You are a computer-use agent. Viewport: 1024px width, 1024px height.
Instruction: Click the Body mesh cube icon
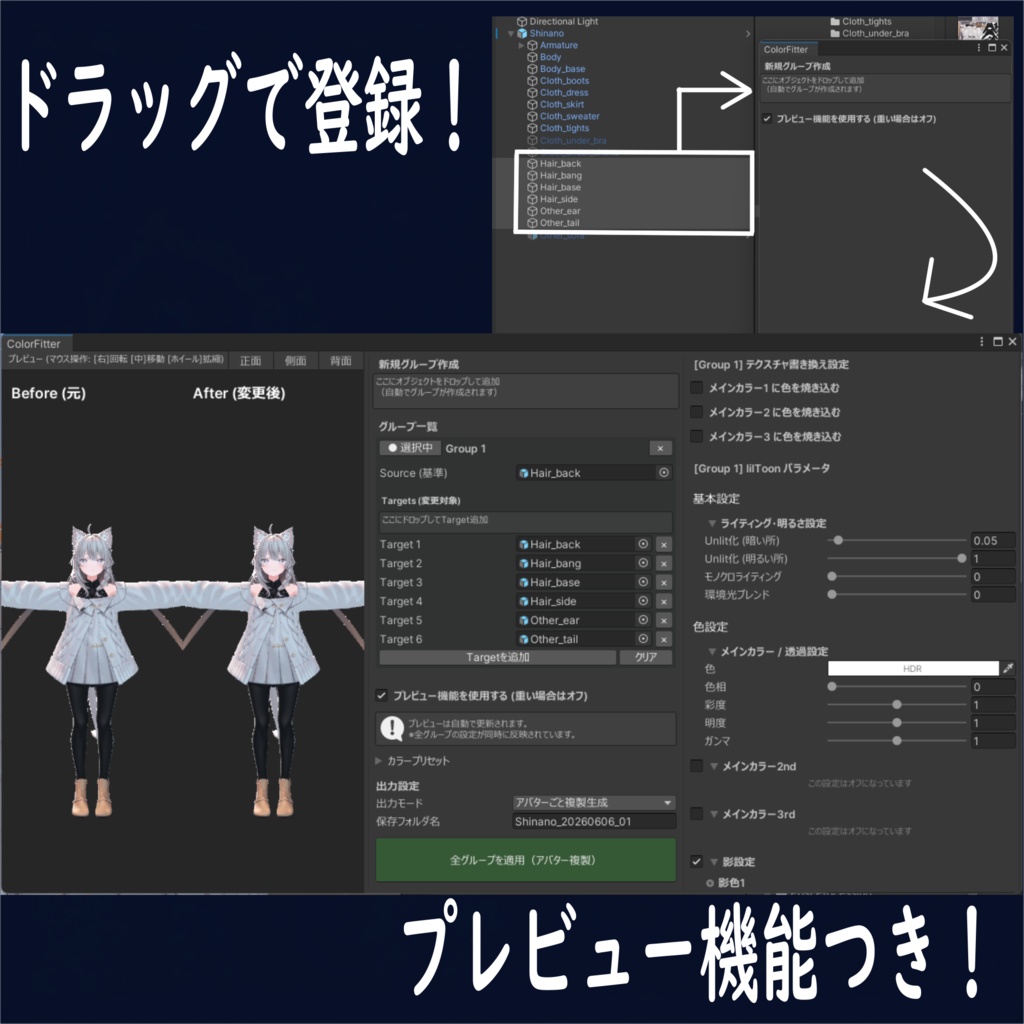tap(532, 57)
